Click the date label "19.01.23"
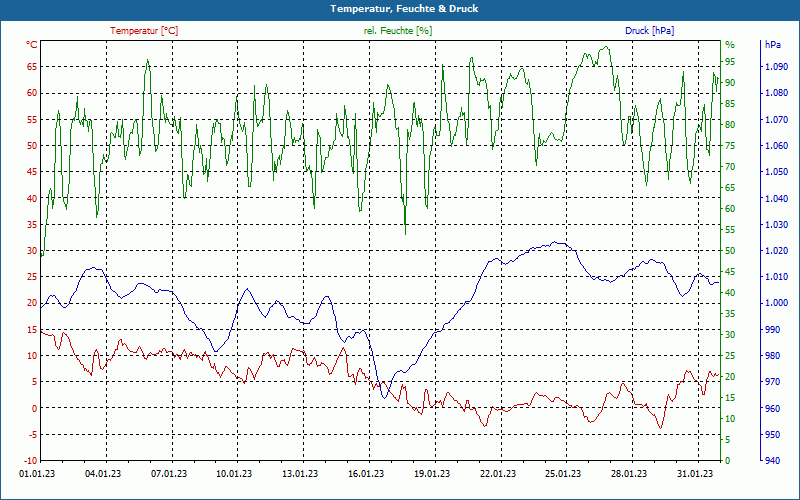 click(x=432, y=474)
